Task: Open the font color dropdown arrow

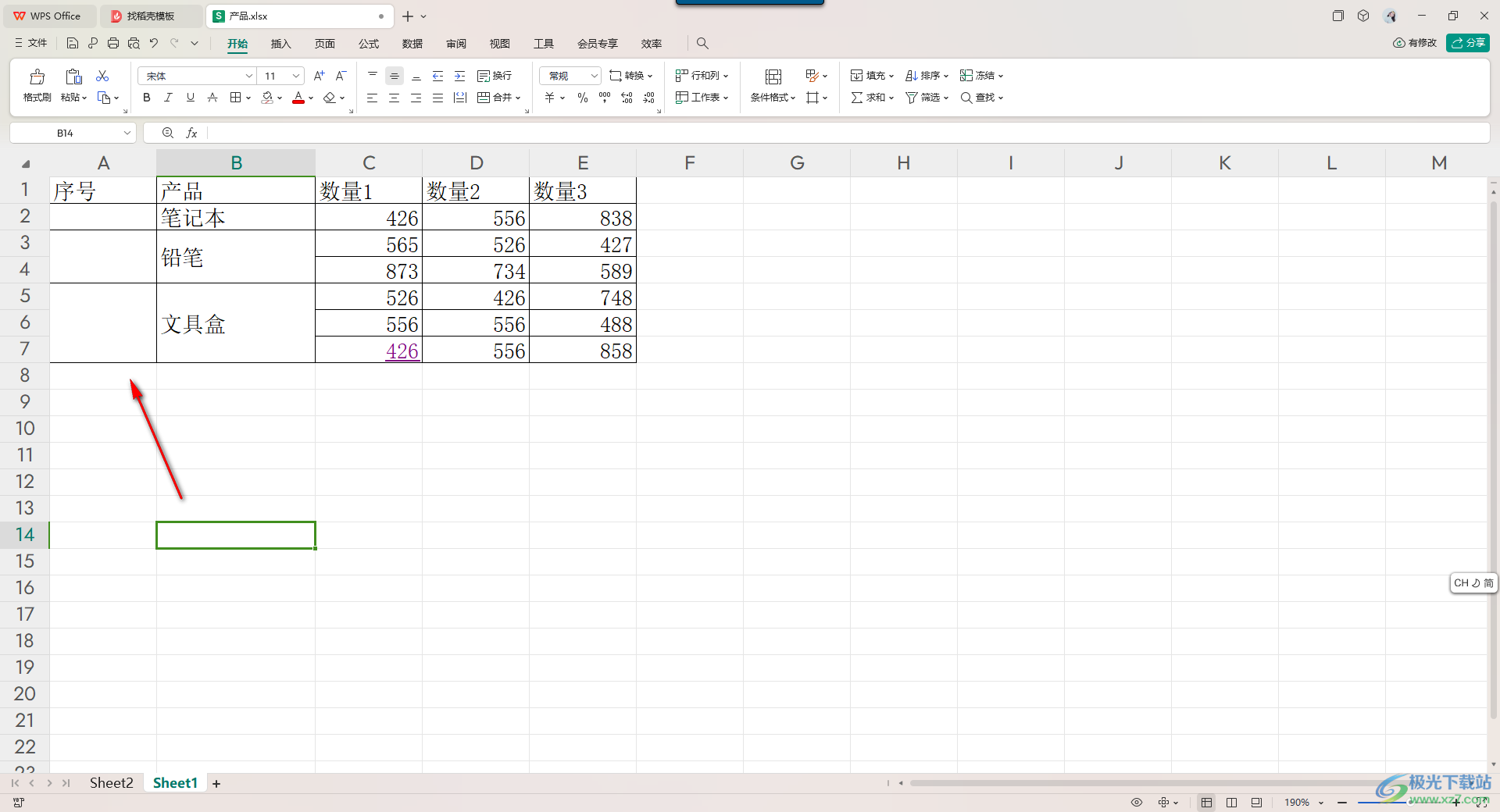Action: coord(311,98)
